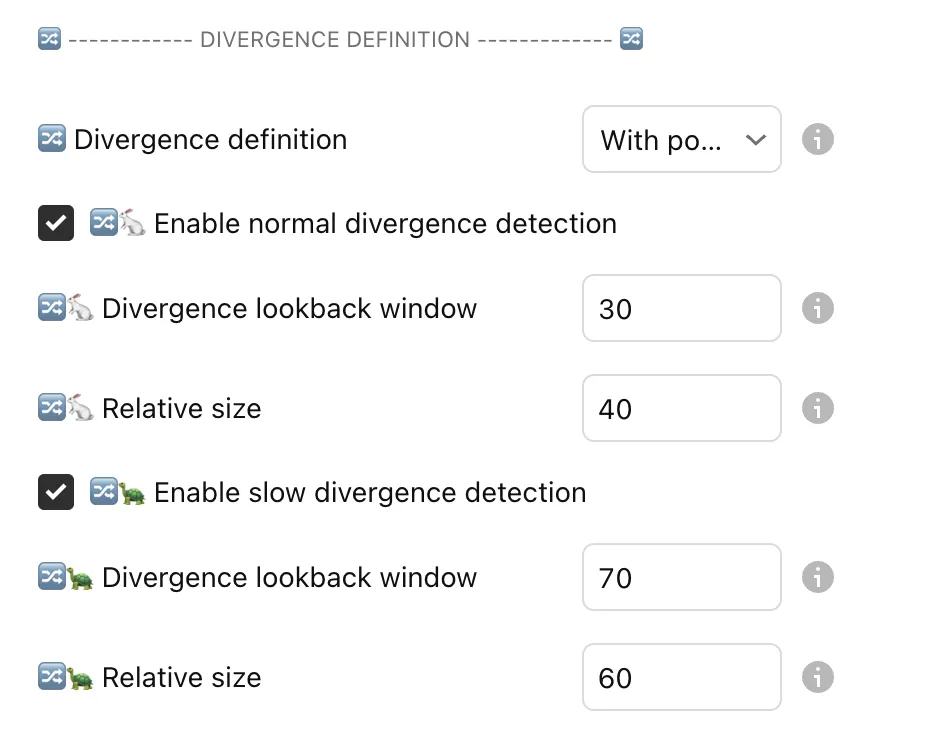
Task: Click the turtle Relative size label
Action: coord(181,677)
